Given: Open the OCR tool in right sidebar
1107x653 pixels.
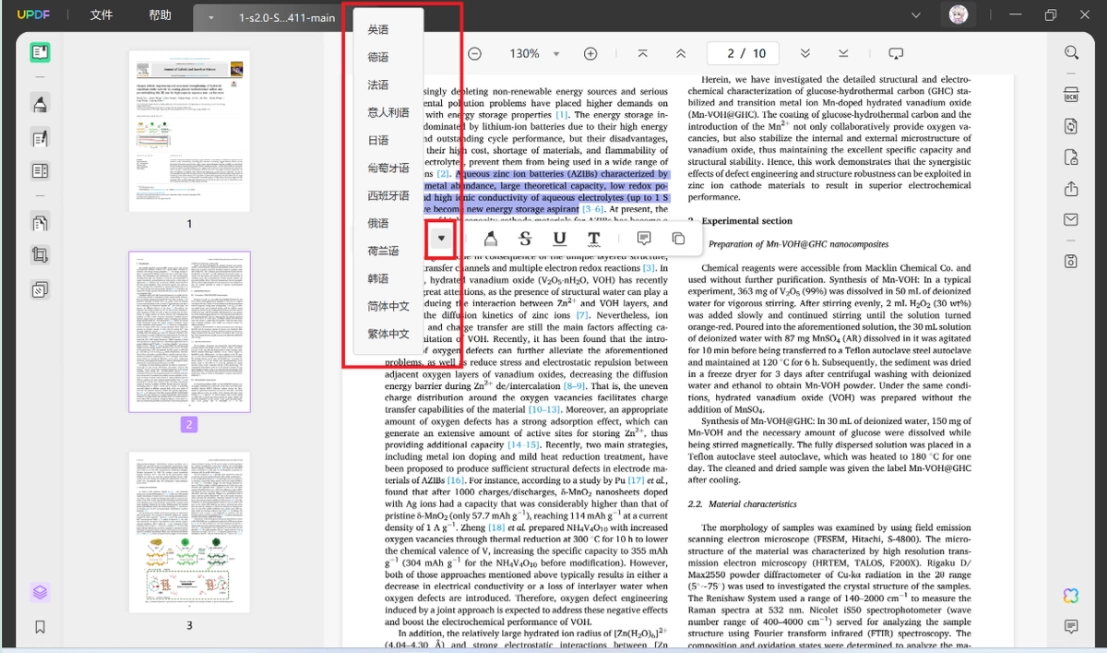Looking at the screenshot, I should 1071,95.
